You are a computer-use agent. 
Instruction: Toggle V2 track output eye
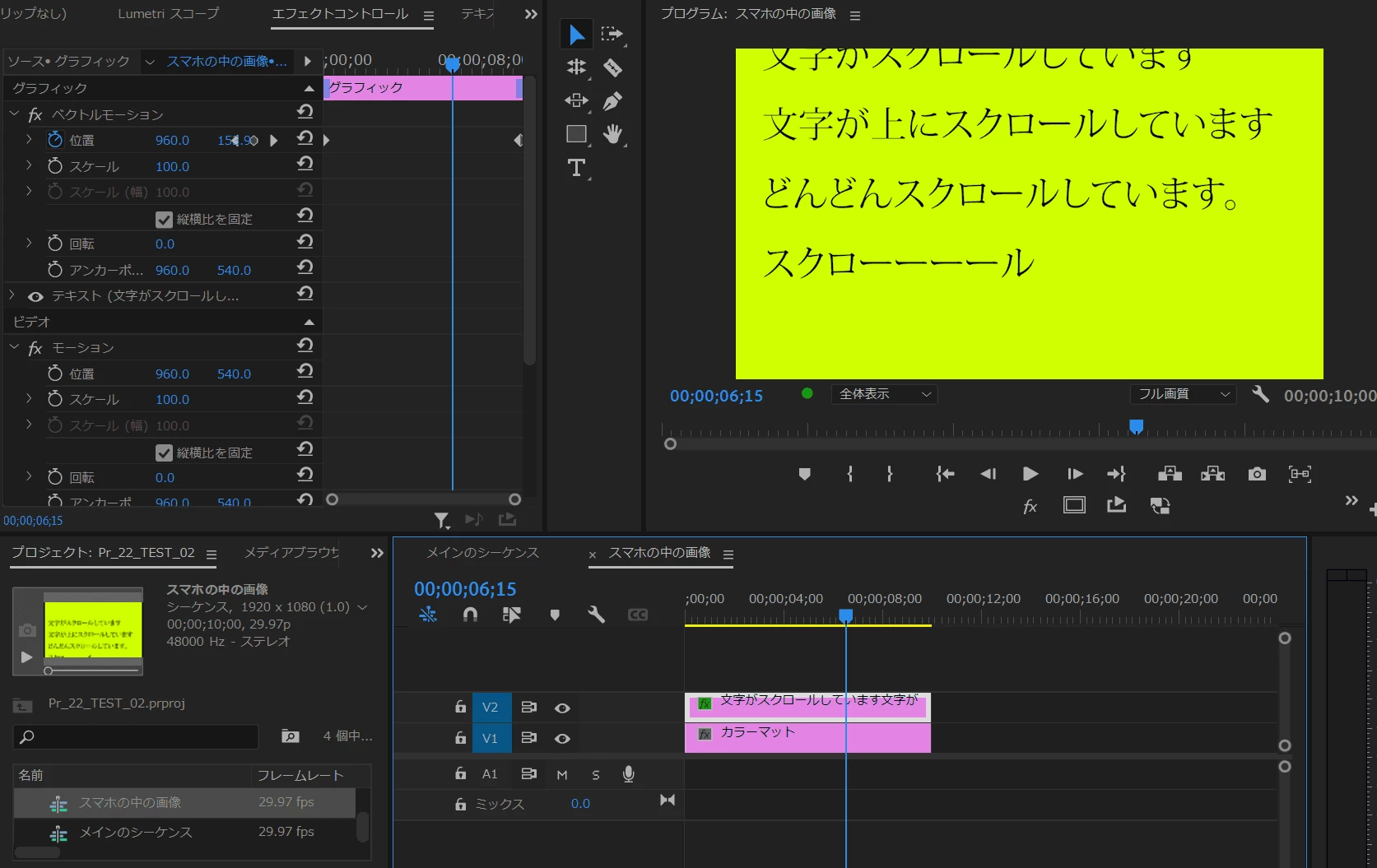tap(562, 708)
